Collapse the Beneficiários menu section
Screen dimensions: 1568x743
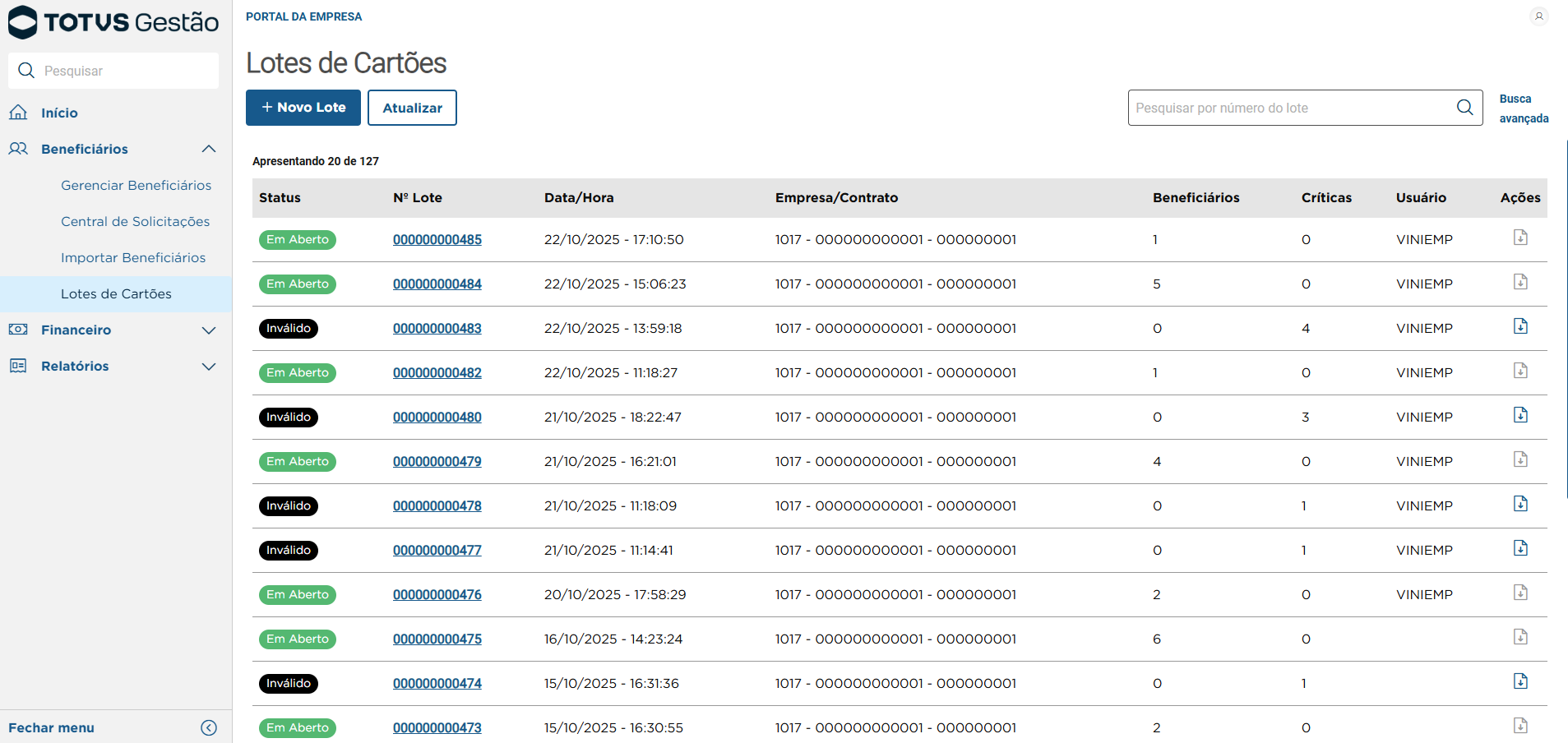coord(209,149)
